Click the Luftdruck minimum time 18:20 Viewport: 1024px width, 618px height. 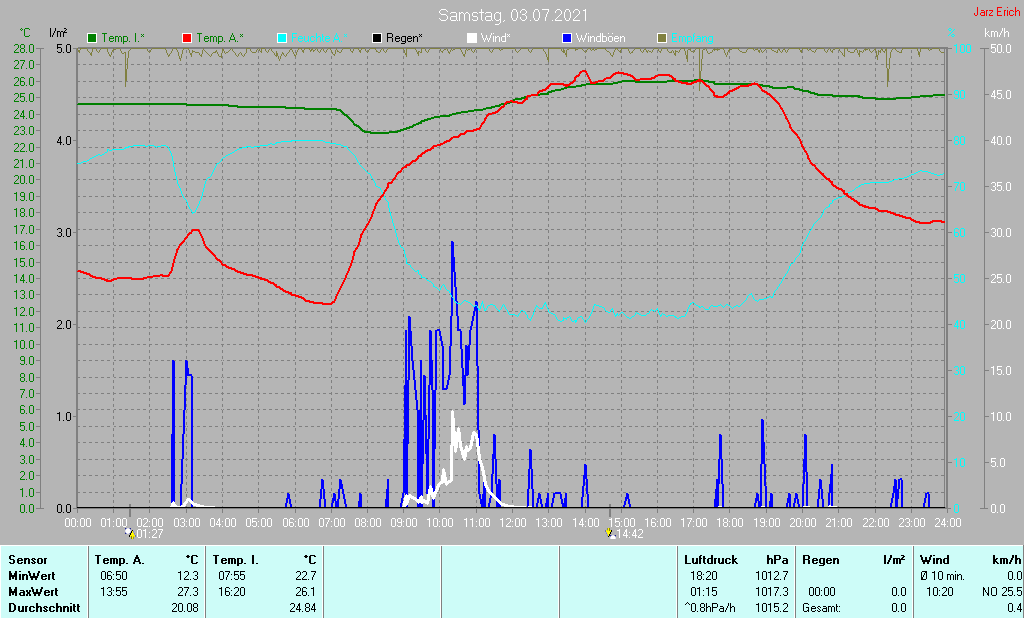tap(704, 576)
